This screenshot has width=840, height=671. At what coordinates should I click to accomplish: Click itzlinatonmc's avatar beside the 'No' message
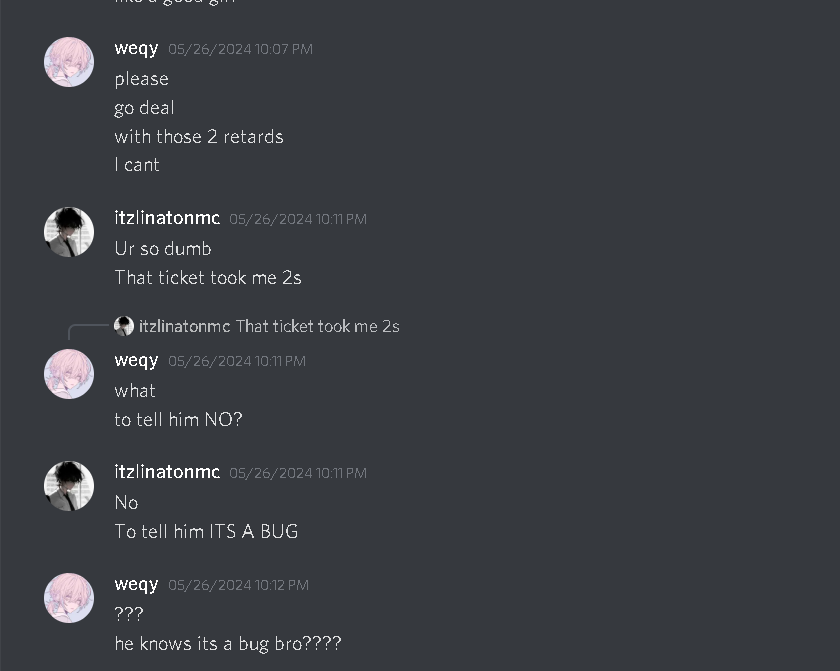coord(69,486)
